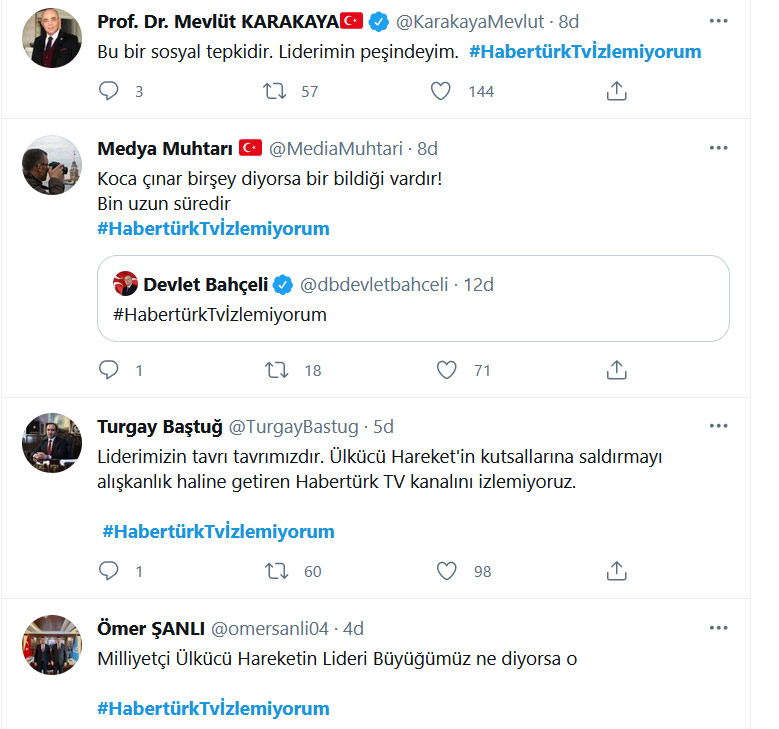The width and height of the screenshot is (779, 729).
Task: Share Turgay Baştuğ's tweet
Action: pos(617,571)
